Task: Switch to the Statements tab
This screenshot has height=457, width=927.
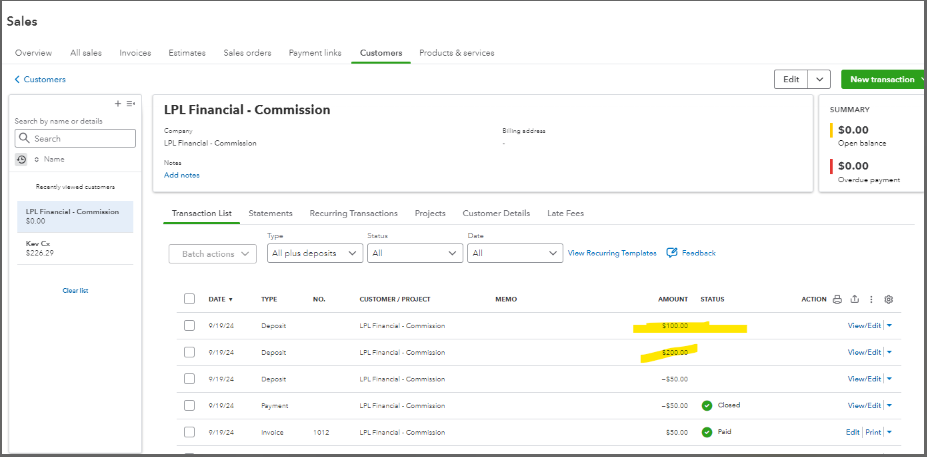Action: (x=270, y=213)
